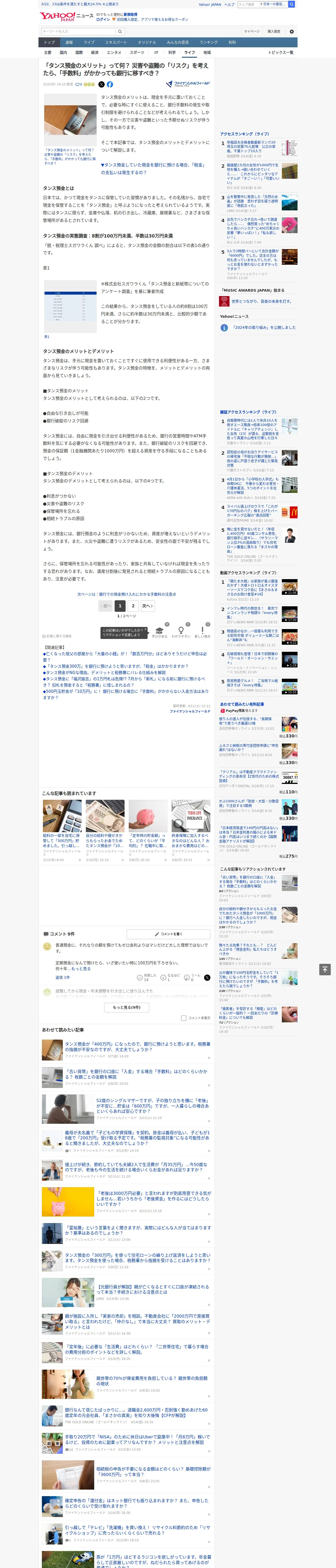This screenshot has width=336, height=1568.
Task: Click the scroll-to-top arrow button
Action: pos(324,969)
